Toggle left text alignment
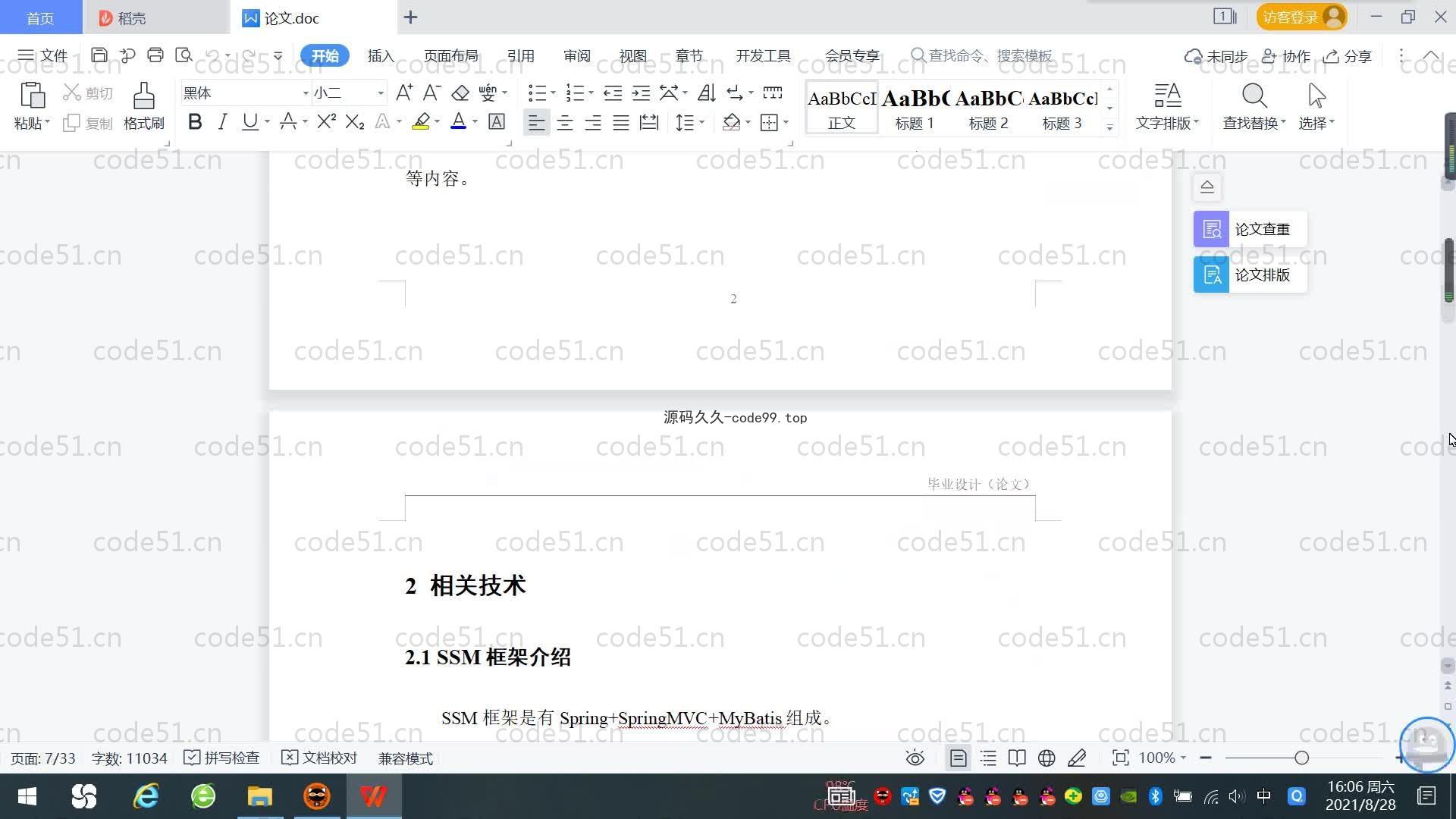The image size is (1456, 819). pyautogui.click(x=536, y=122)
